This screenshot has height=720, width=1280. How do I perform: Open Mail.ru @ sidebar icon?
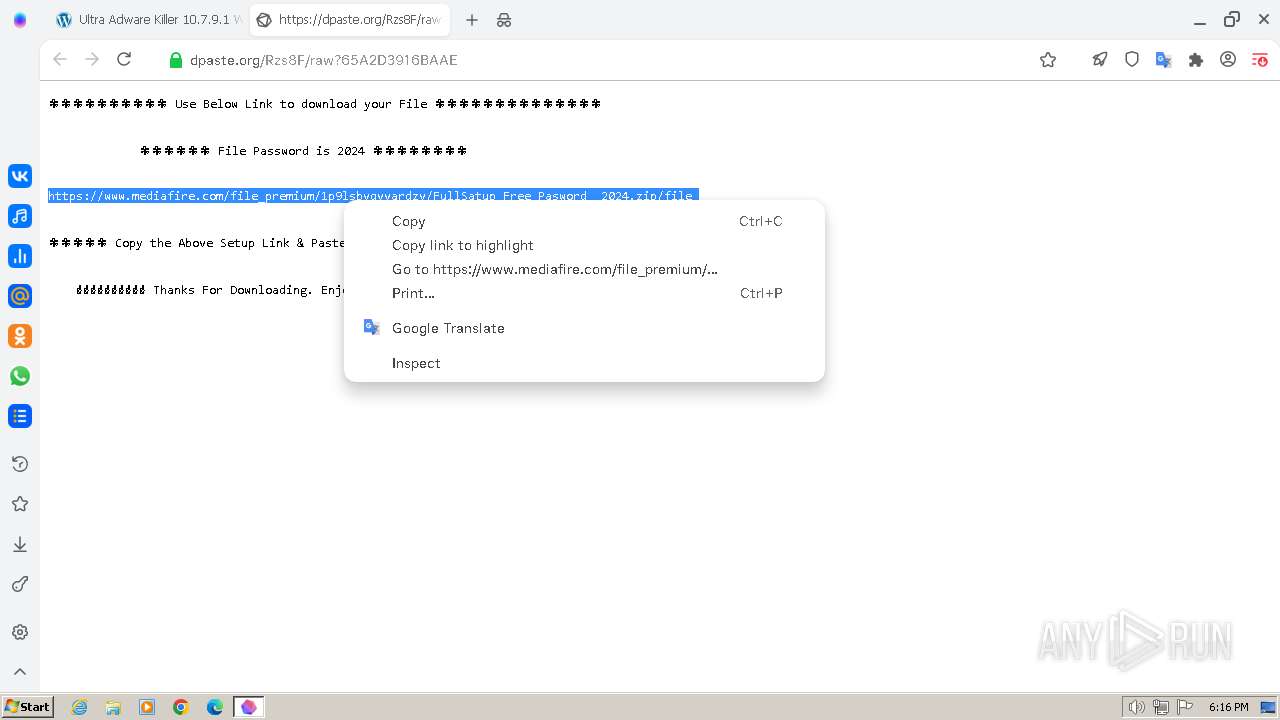(x=20, y=296)
